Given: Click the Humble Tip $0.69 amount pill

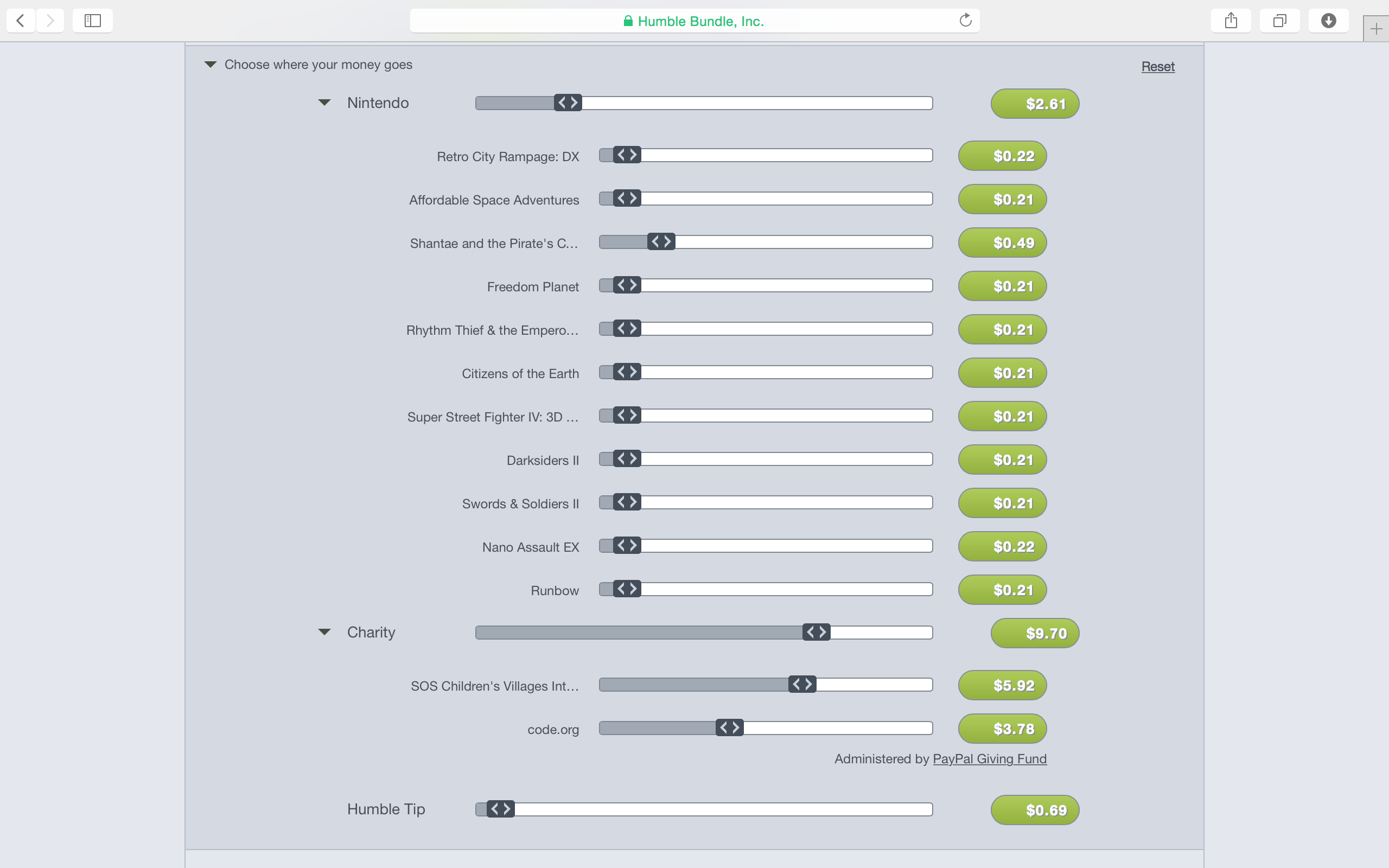Looking at the screenshot, I should [1035, 810].
